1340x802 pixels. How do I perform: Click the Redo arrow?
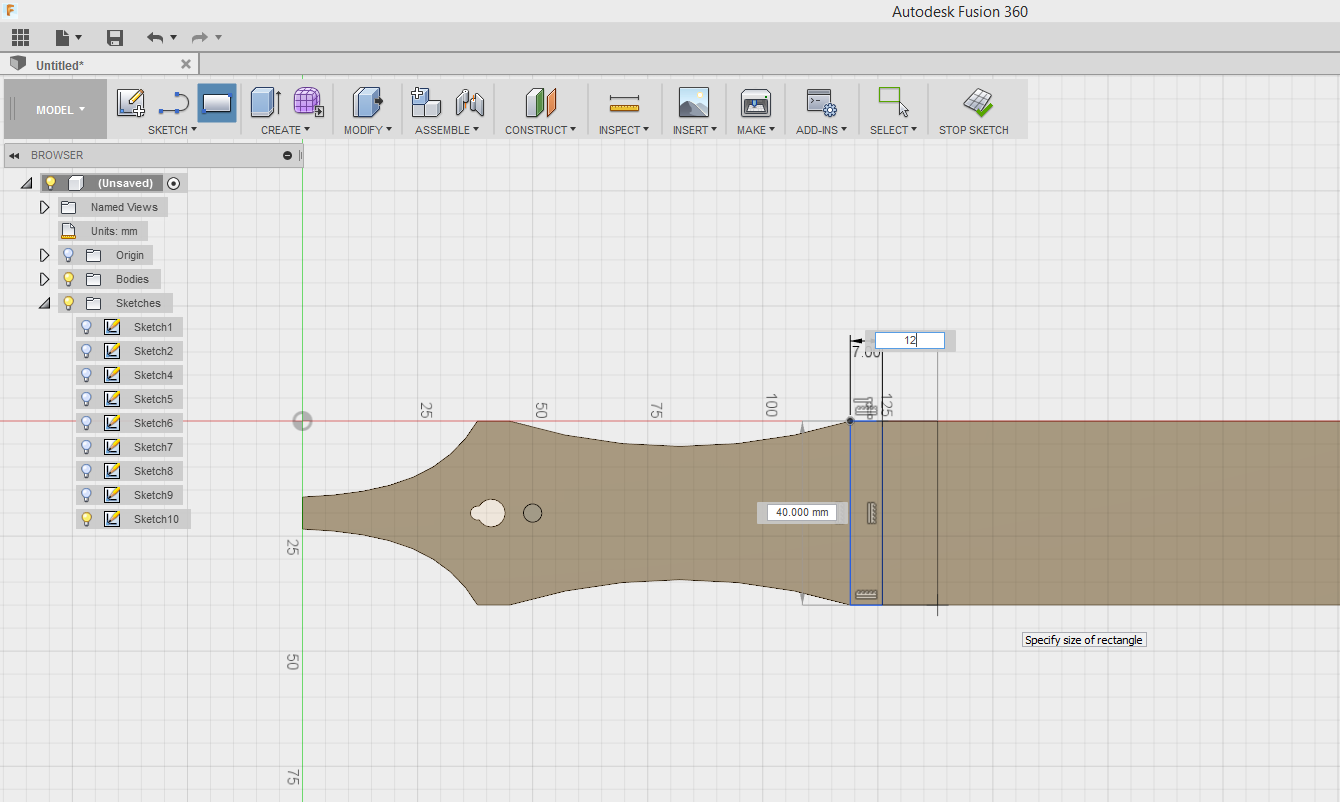point(200,37)
